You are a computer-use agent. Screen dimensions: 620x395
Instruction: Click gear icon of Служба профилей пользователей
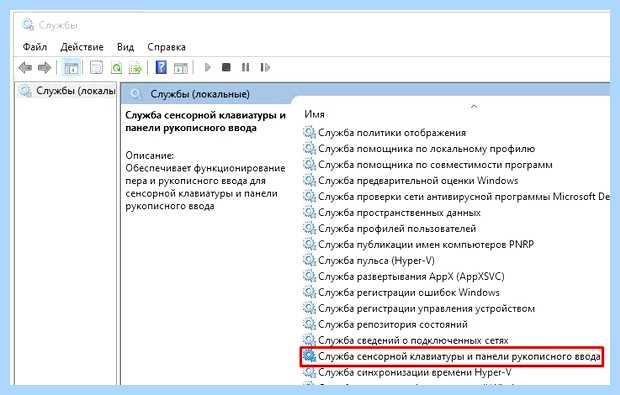point(309,228)
